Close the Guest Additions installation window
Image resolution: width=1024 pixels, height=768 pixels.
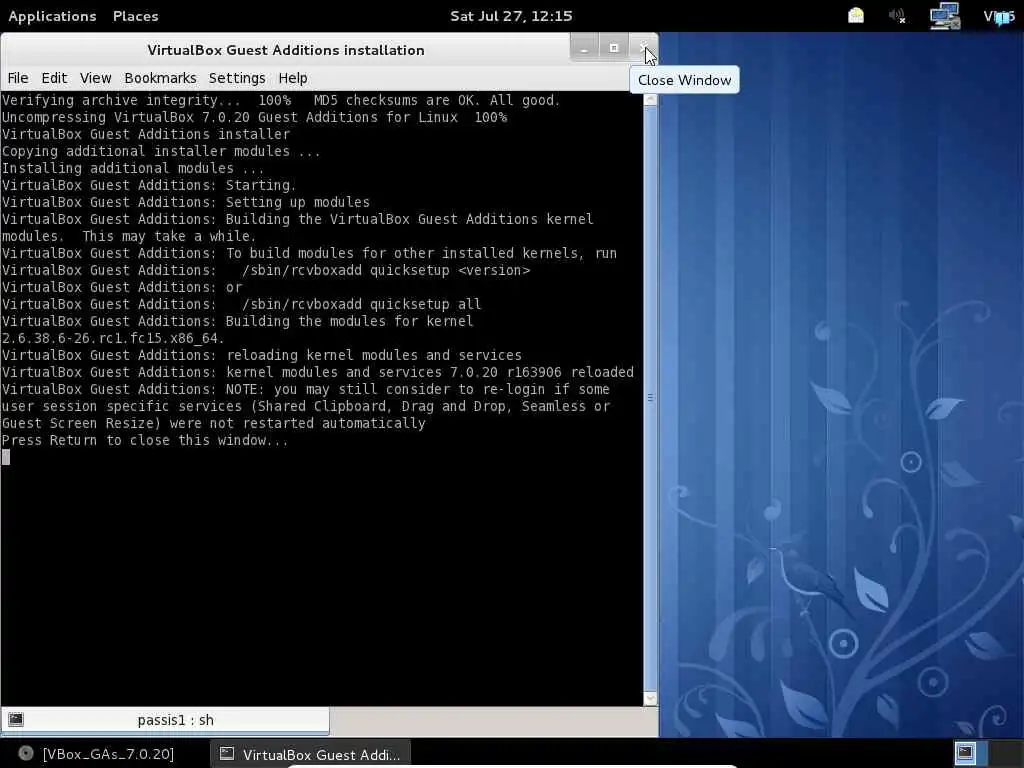coord(643,48)
